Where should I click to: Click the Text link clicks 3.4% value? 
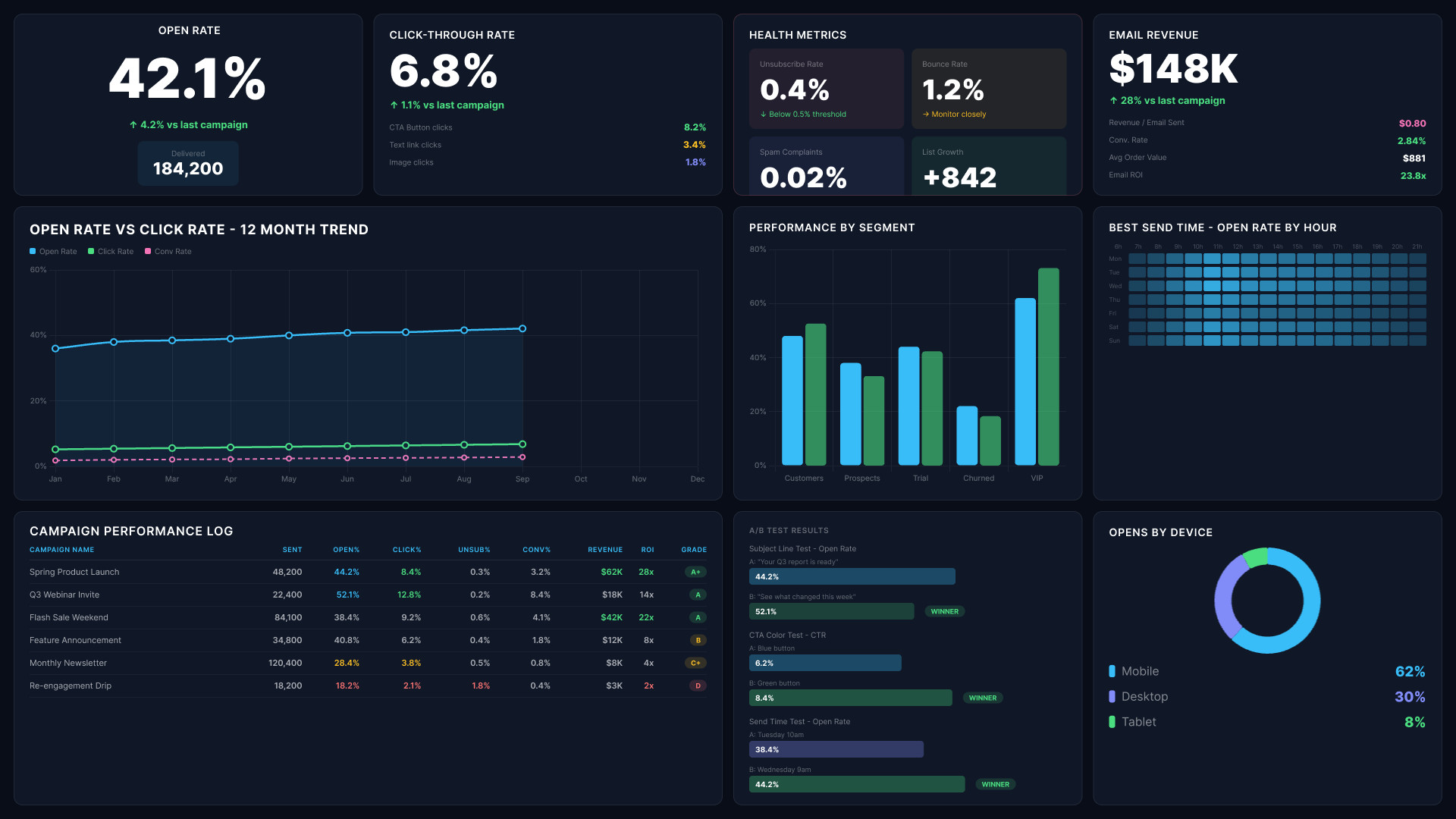(695, 145)
